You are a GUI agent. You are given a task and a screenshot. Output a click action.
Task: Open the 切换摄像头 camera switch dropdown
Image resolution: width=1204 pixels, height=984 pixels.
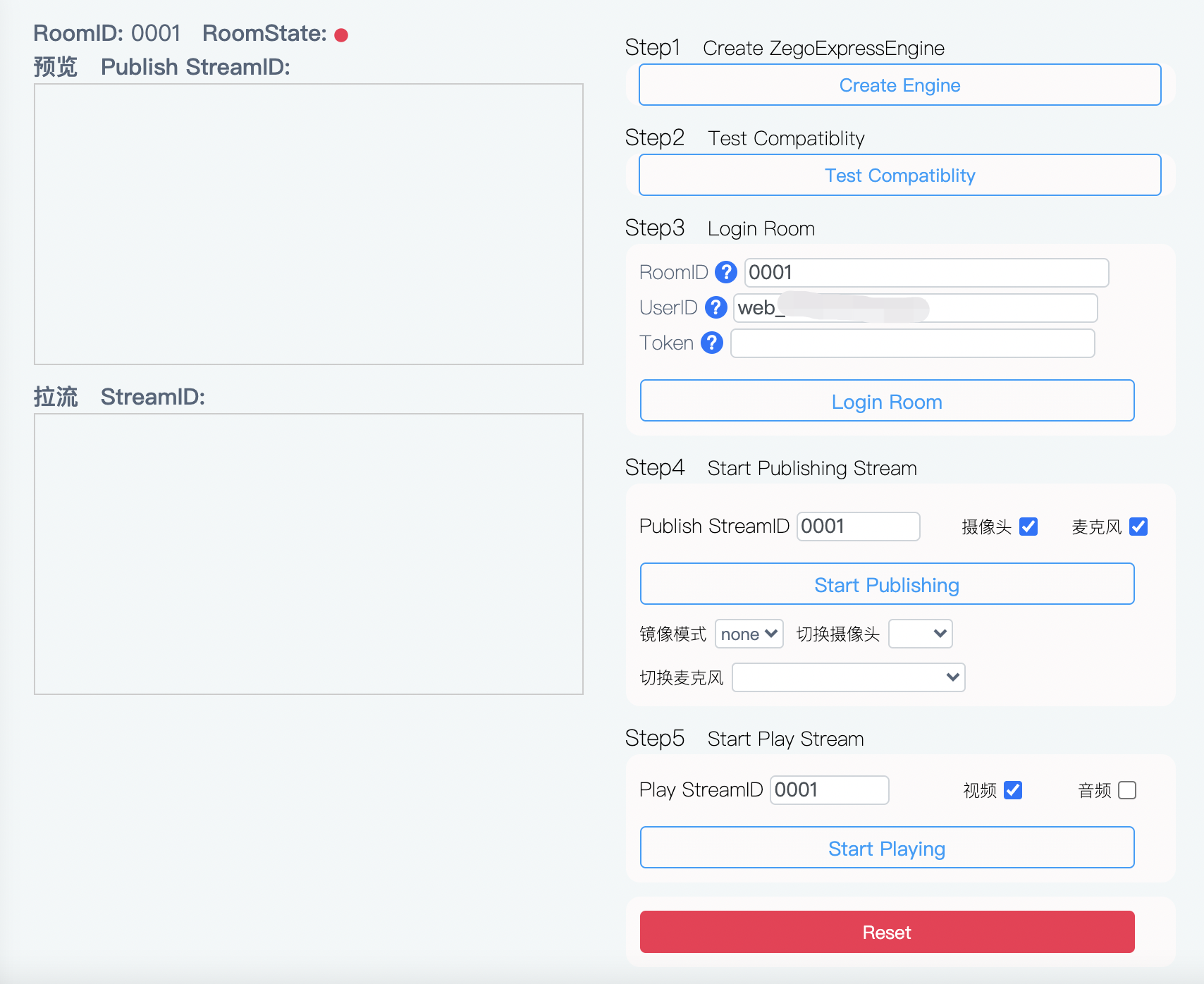[920, 634]
